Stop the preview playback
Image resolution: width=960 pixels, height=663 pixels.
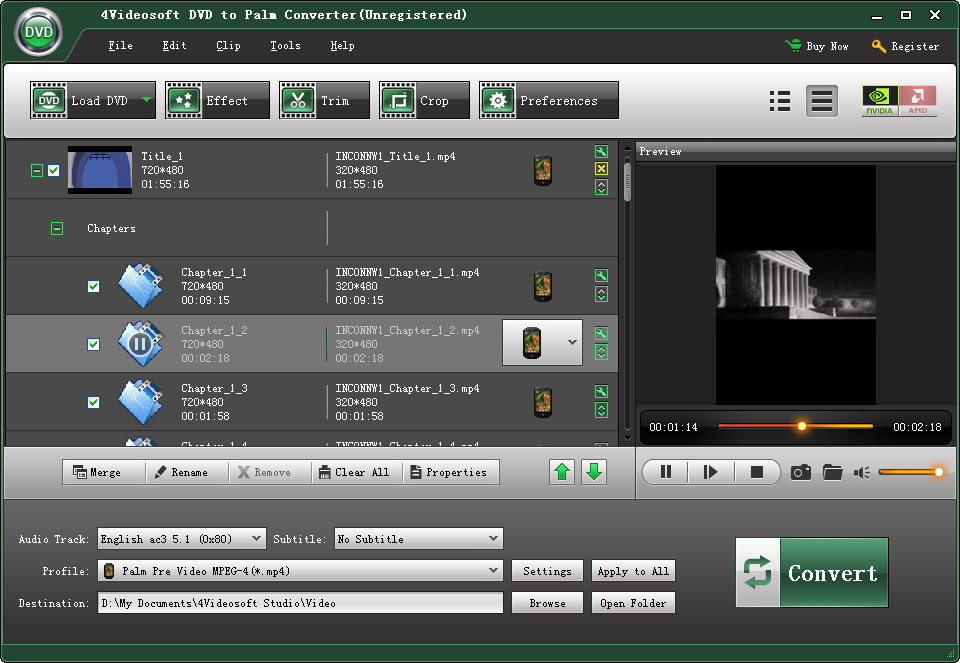tap(757, 471)
